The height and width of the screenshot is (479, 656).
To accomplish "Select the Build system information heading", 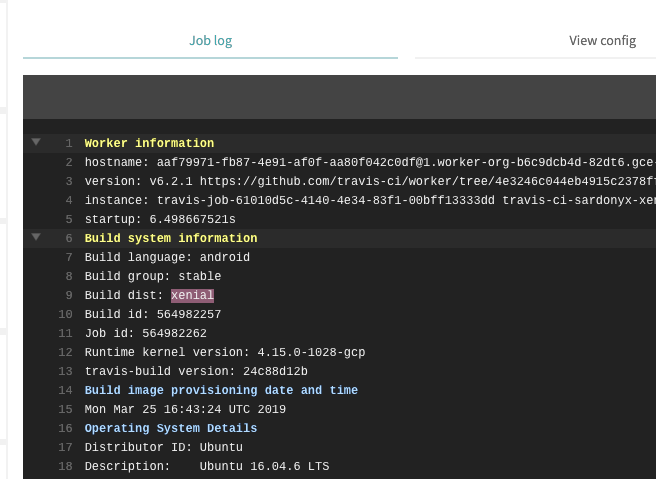I will [171, 238].
